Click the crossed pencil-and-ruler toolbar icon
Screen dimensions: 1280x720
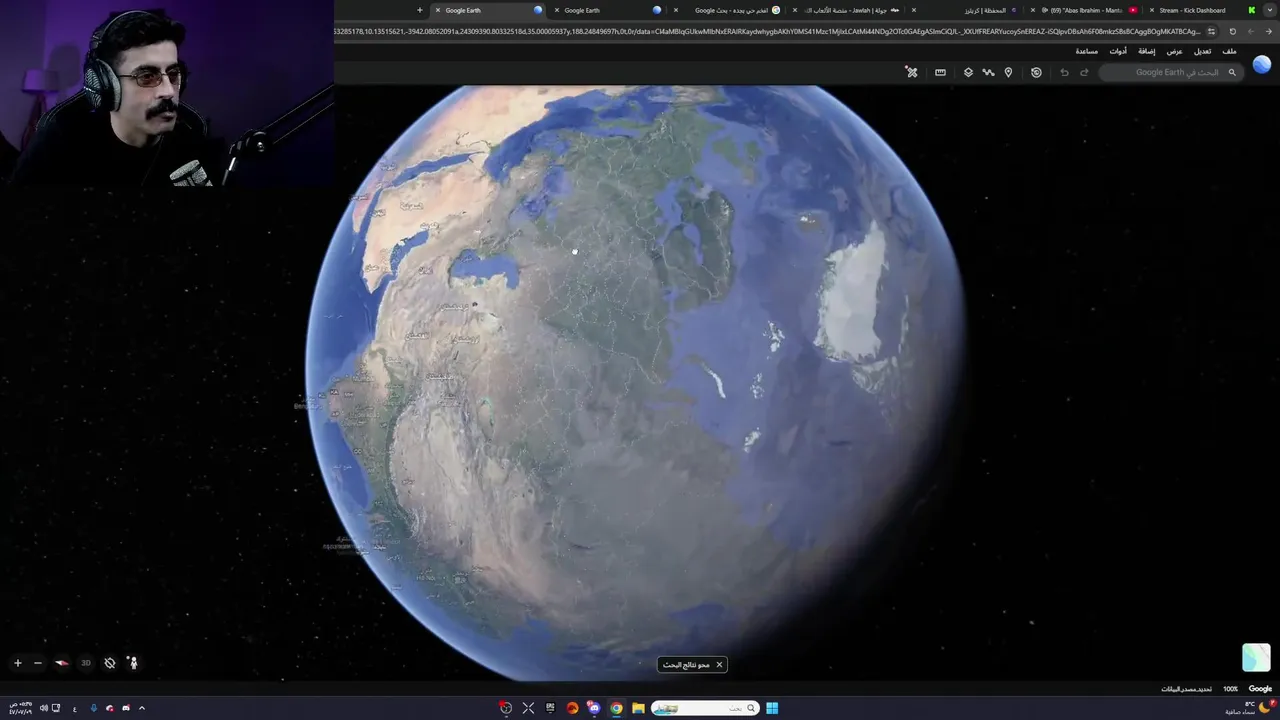click(x=912, y=72)
